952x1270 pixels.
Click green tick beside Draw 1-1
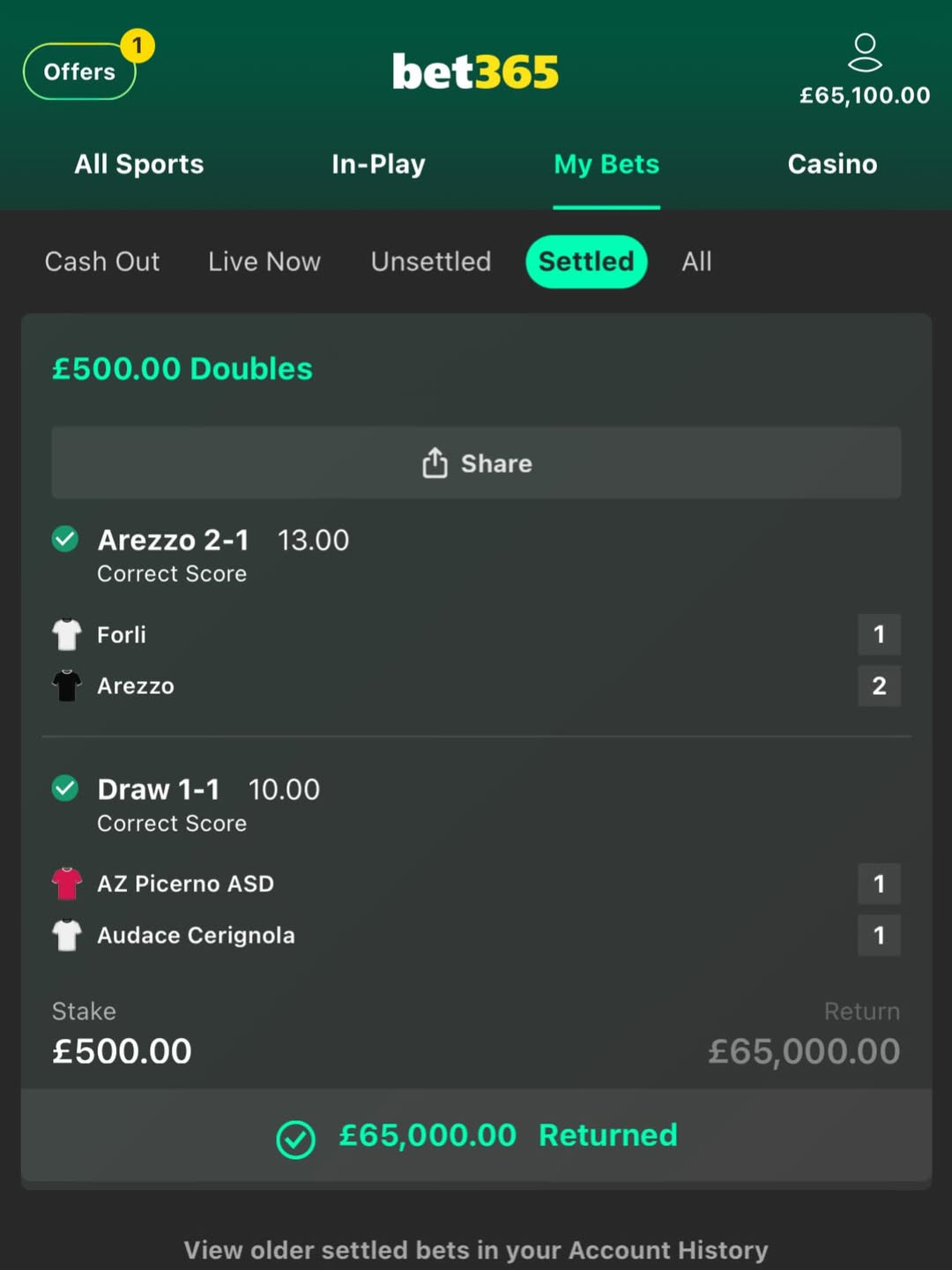tap(65, 788)
